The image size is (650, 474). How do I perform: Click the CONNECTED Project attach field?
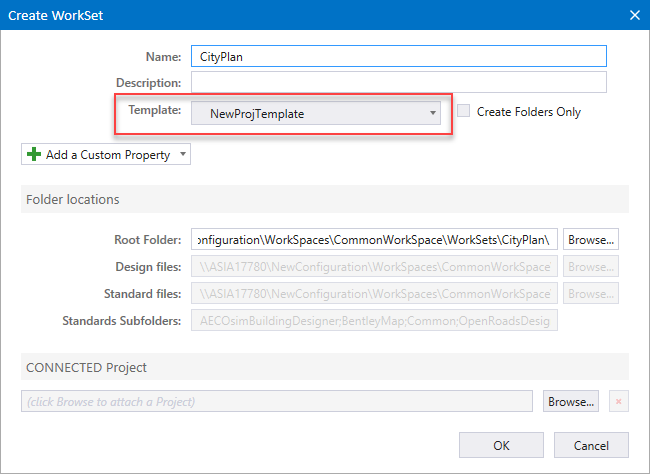(277, 401)
